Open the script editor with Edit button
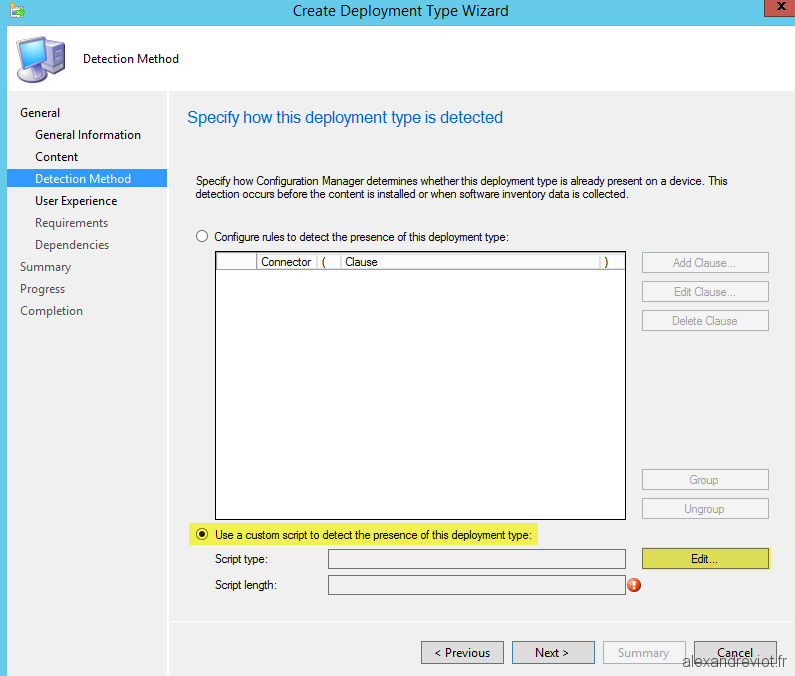The image size is (795, 676). (705, 559)
